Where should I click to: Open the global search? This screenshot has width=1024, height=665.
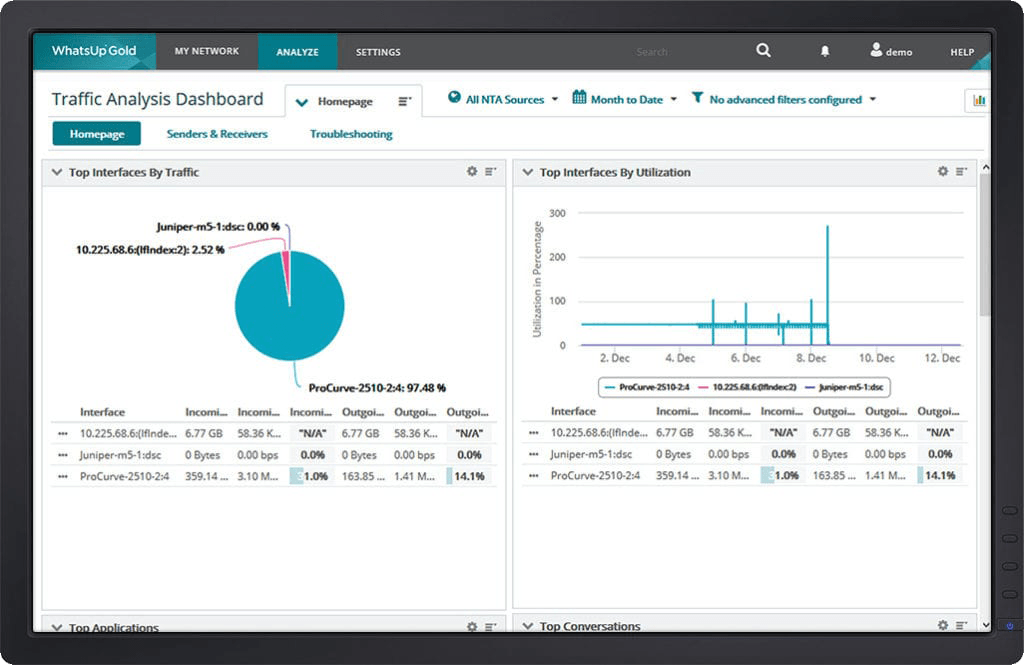pyautogui.click(x=762, y=50)
